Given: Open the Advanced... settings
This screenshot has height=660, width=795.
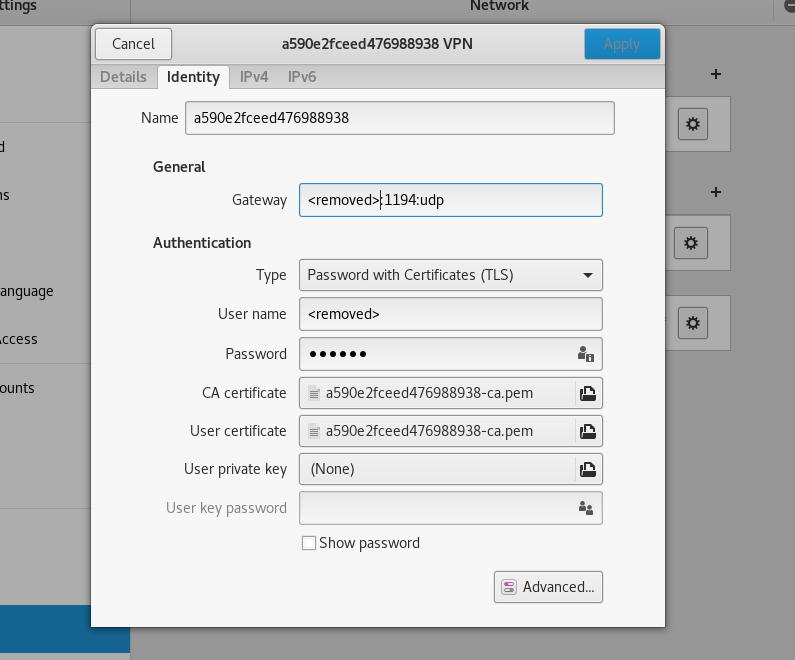Looking at the screenshot, I should 548,587.
